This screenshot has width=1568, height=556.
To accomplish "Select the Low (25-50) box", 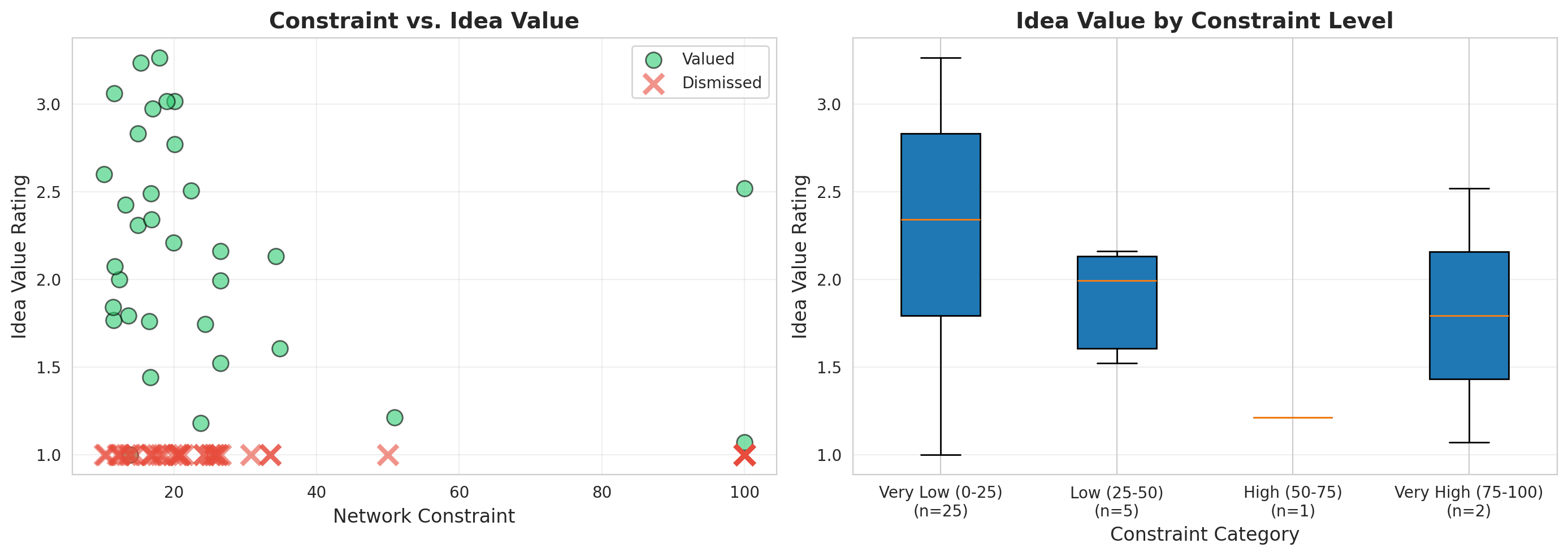I will [1116, 303].
